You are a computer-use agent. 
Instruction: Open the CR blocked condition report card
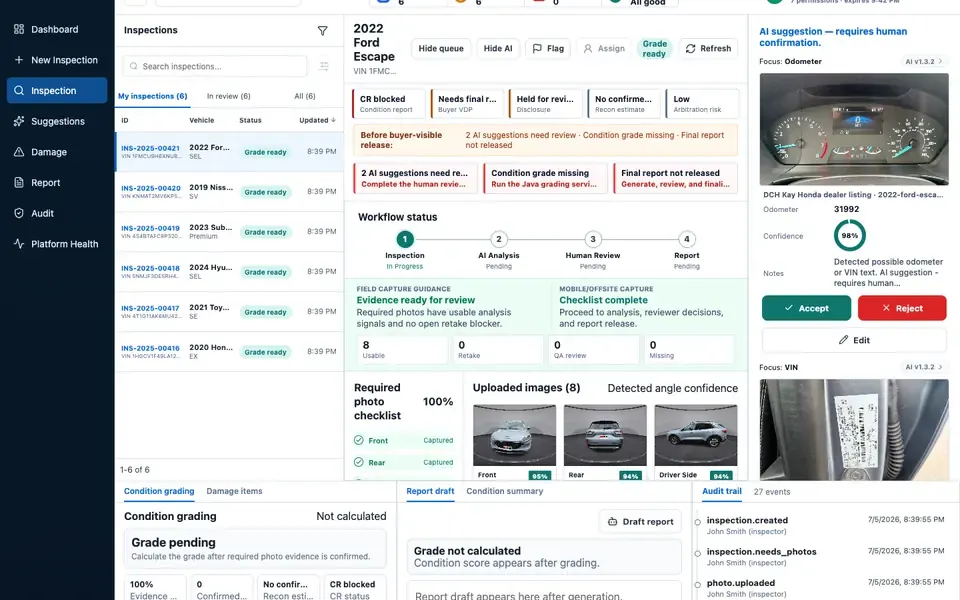389,103
